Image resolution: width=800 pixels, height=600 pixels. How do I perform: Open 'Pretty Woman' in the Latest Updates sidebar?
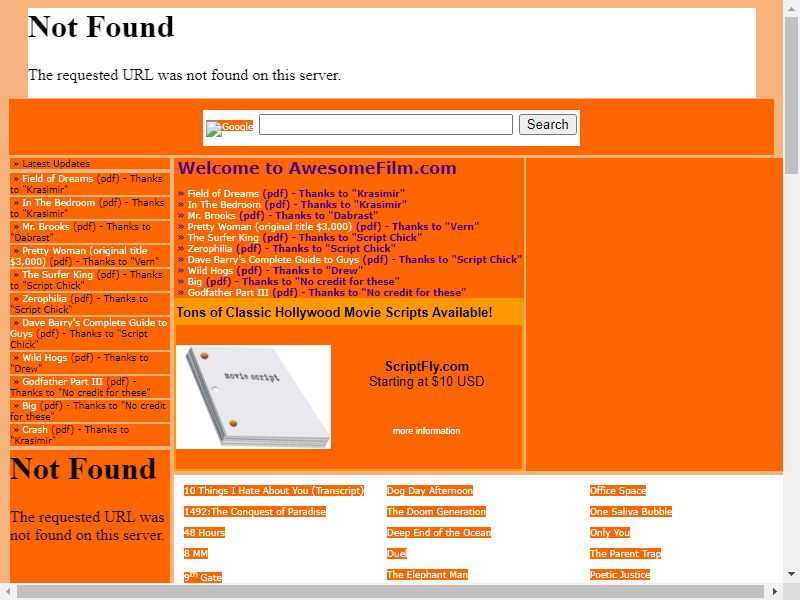click(84, 251)
